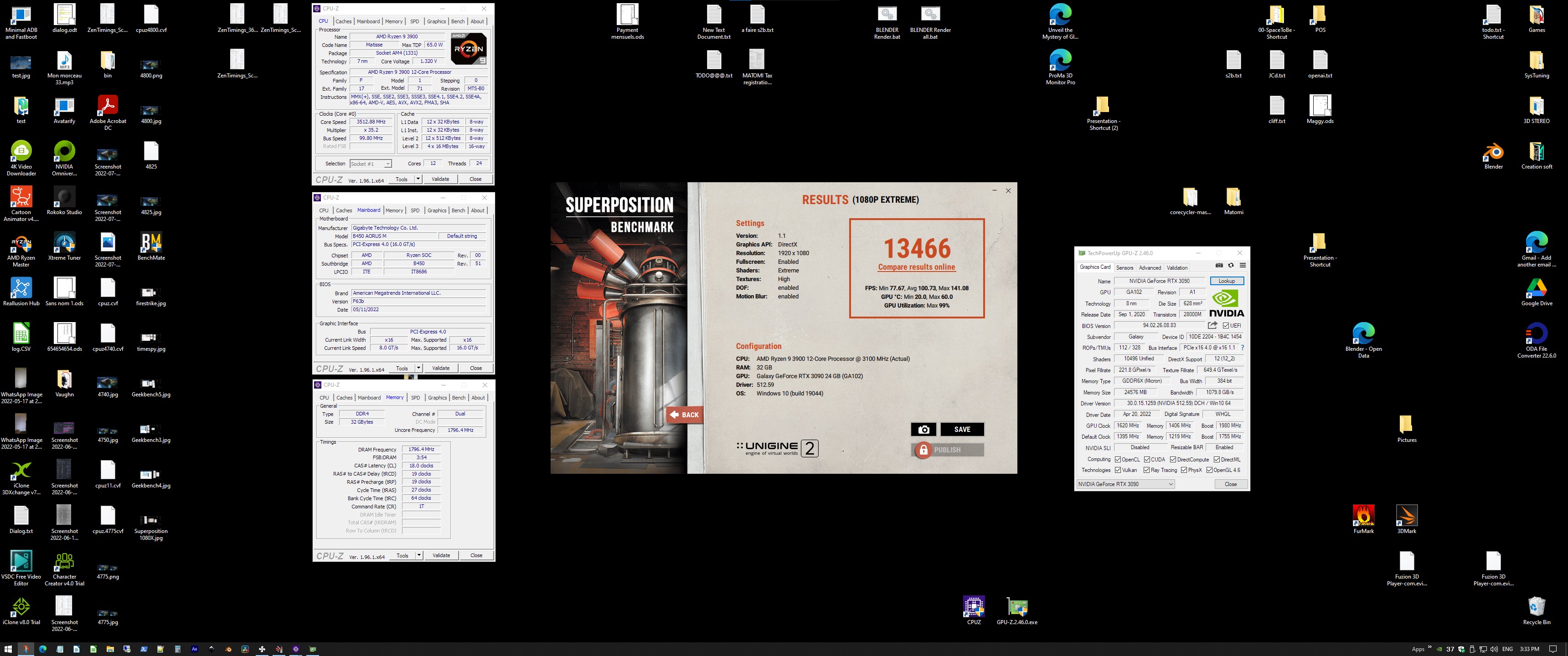Click the SAVE button in Superposition results

pyautogui.click(x=962, y=430)
